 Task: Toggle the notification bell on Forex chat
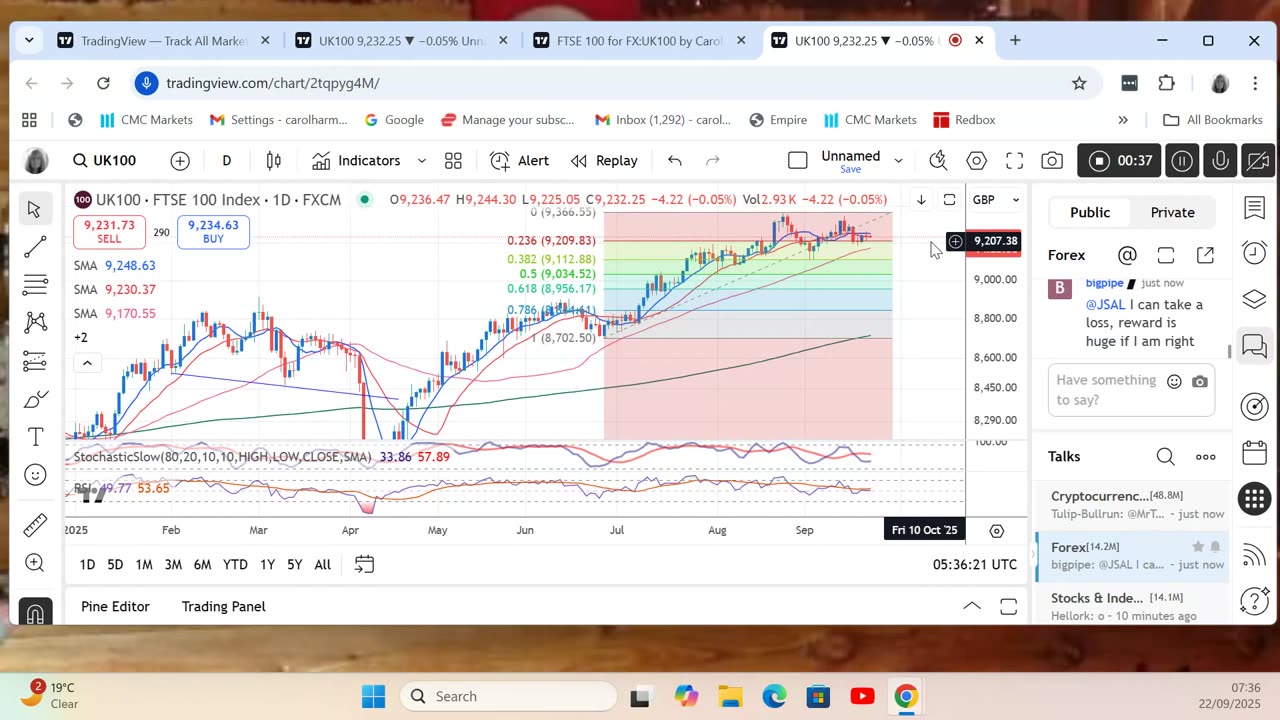(x=1216, y=547)
